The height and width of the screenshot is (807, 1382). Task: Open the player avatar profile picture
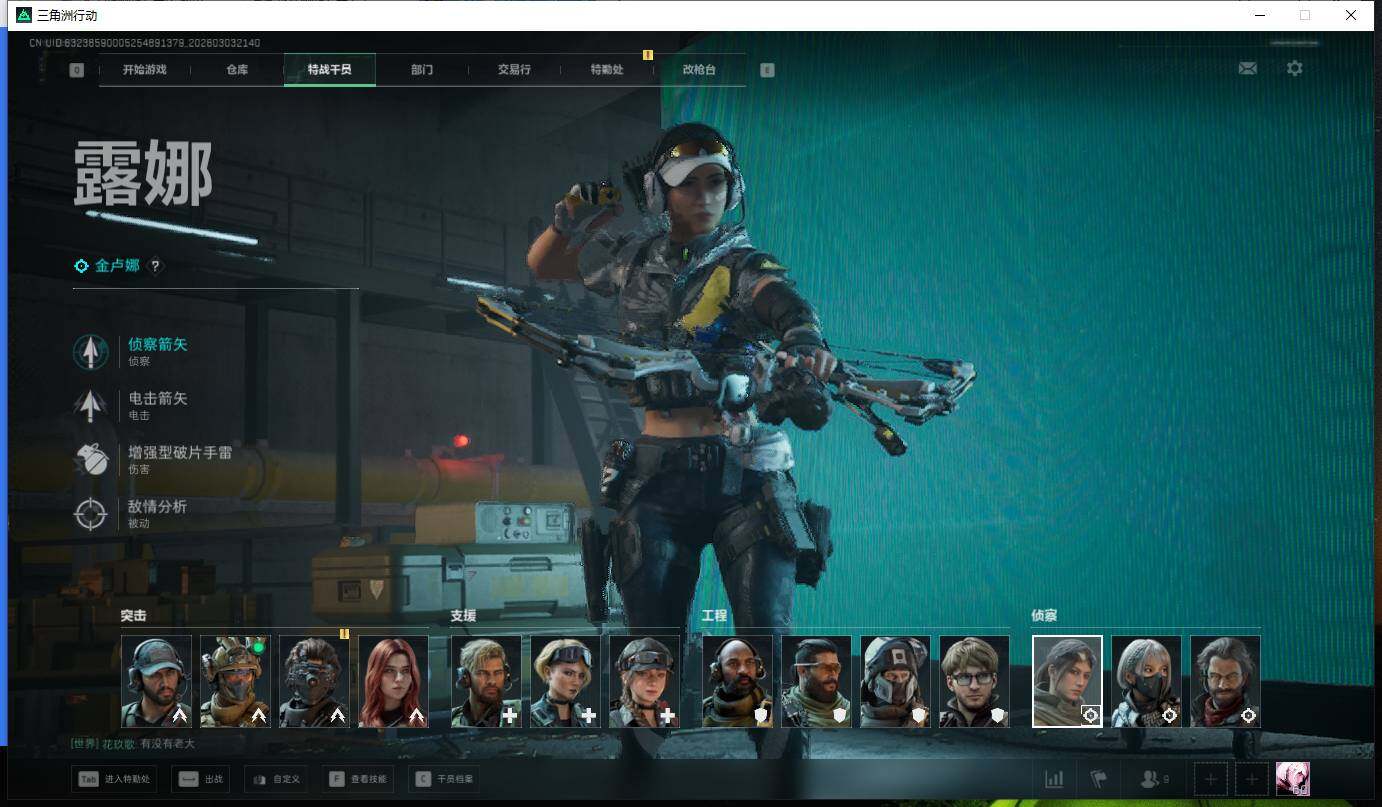point(1293,779)
